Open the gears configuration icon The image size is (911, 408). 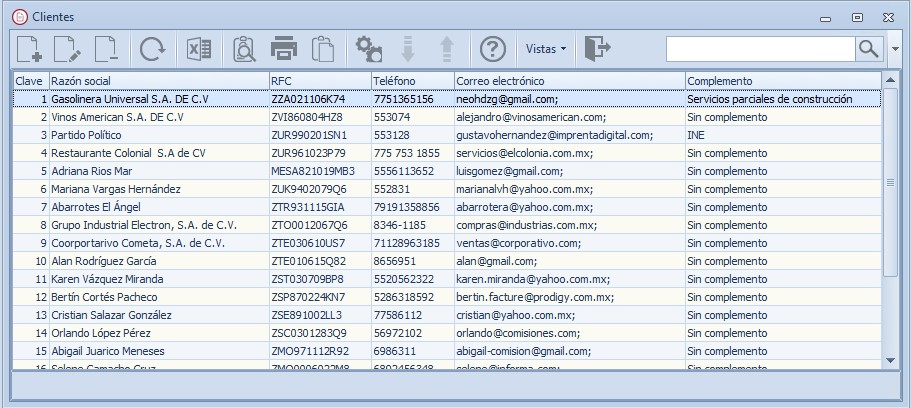coord(369,49)
